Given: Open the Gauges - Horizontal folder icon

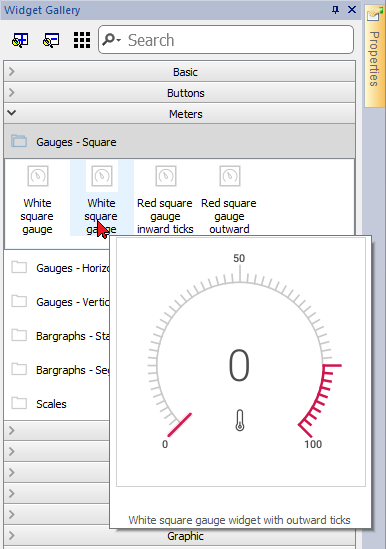Looking at the screenshot, I should tap(19, 267).
